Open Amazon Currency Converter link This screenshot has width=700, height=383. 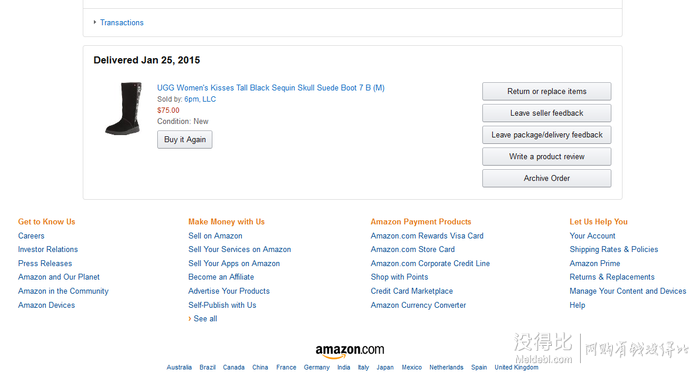click(x=418, y=305)
